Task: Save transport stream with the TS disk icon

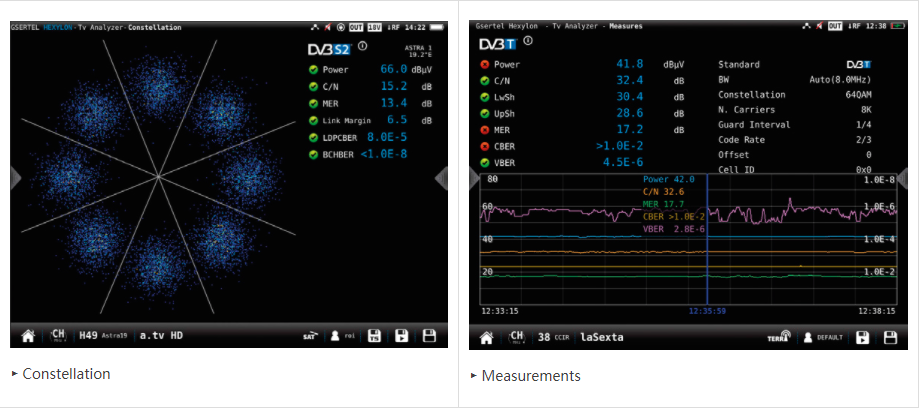Action: [x=375, y=336]
